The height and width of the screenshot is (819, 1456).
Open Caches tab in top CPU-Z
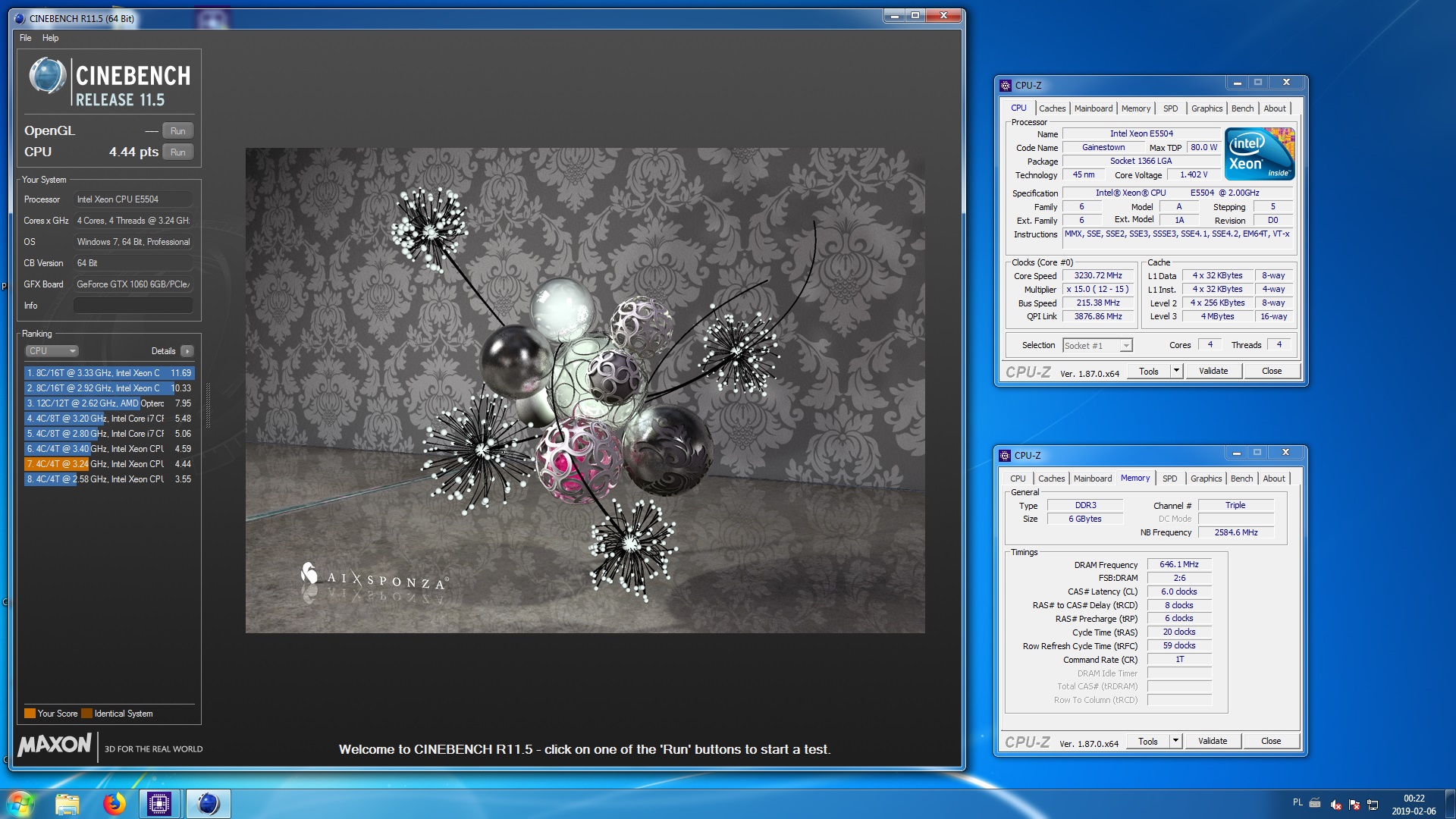click(1052, 108)
